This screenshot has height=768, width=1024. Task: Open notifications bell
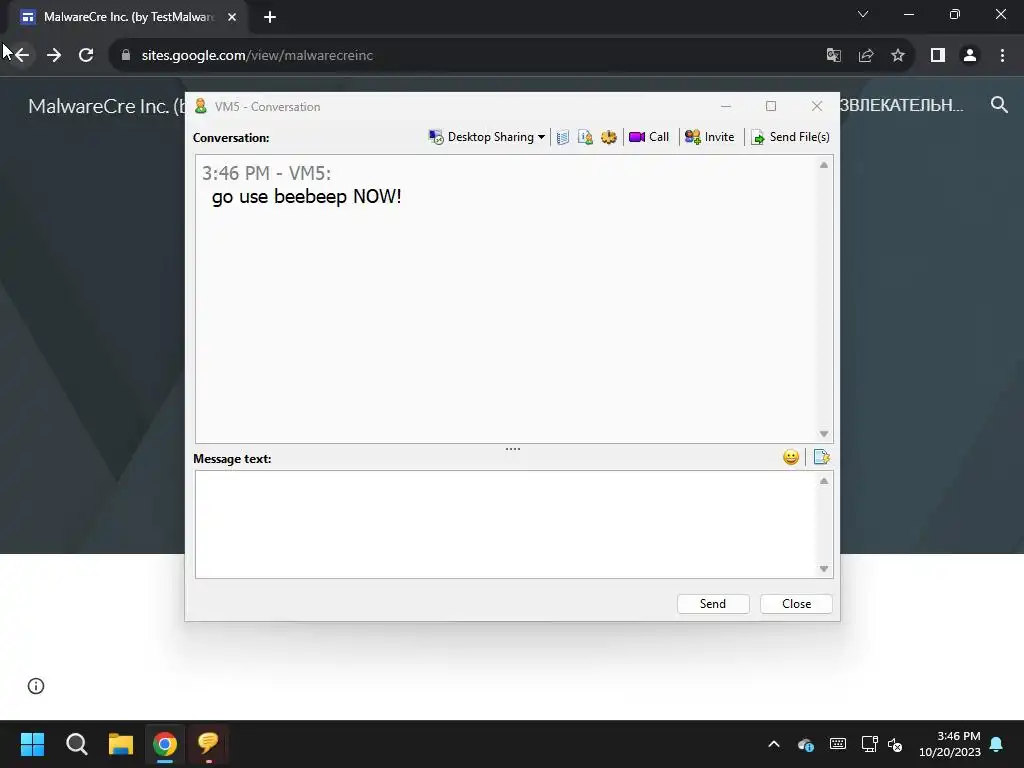tap(997, 744)
